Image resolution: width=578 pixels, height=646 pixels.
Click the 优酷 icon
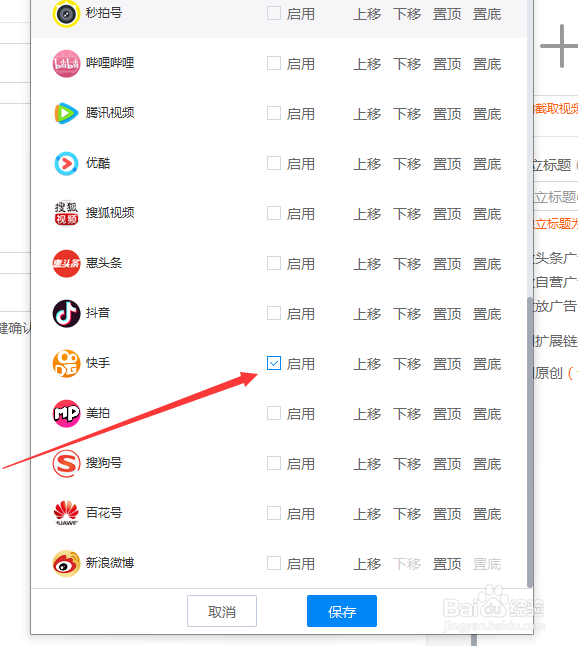tap(66, 164)
